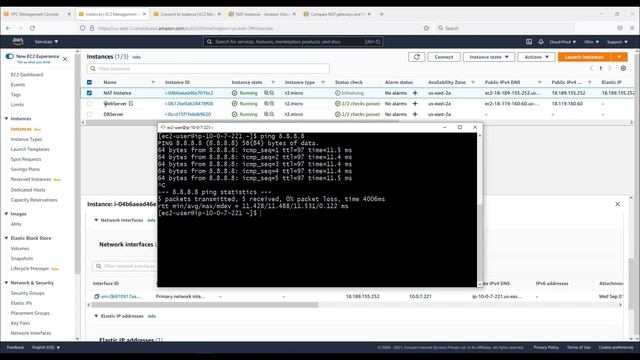Image resolution: width=640 pixels, height=360 pixels.
Task: Open network interface eni link
Action: click(121, 296)
